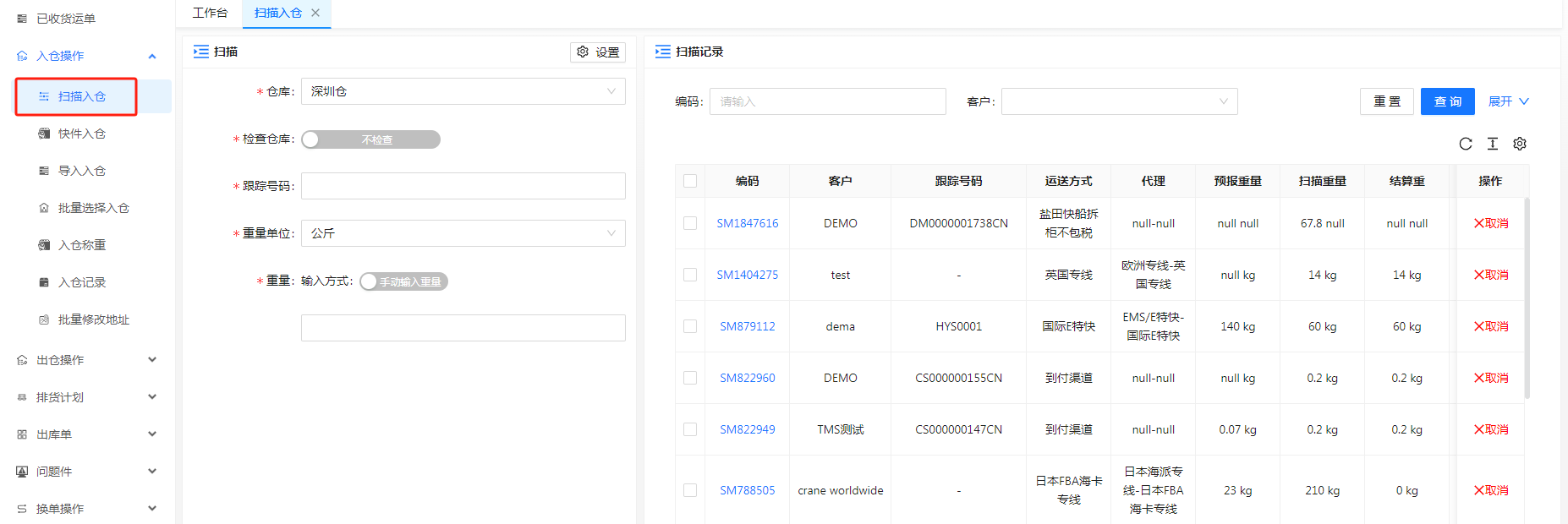Open 入仓称重 from the sidebar
1568x524 pixels.
(x=82, y=245)
